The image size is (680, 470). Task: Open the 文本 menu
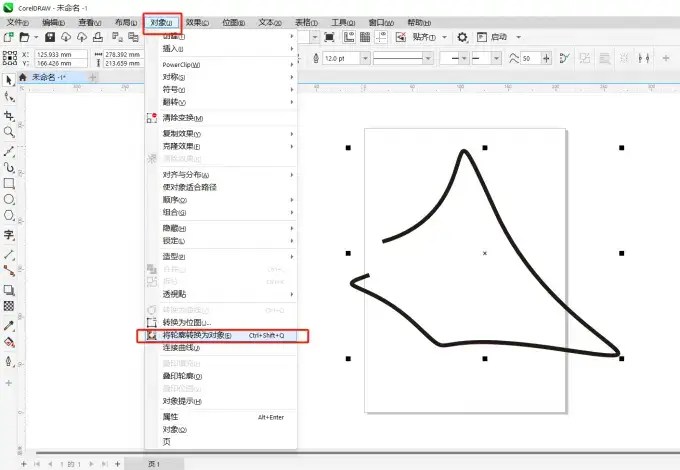[x=270, y=23]
